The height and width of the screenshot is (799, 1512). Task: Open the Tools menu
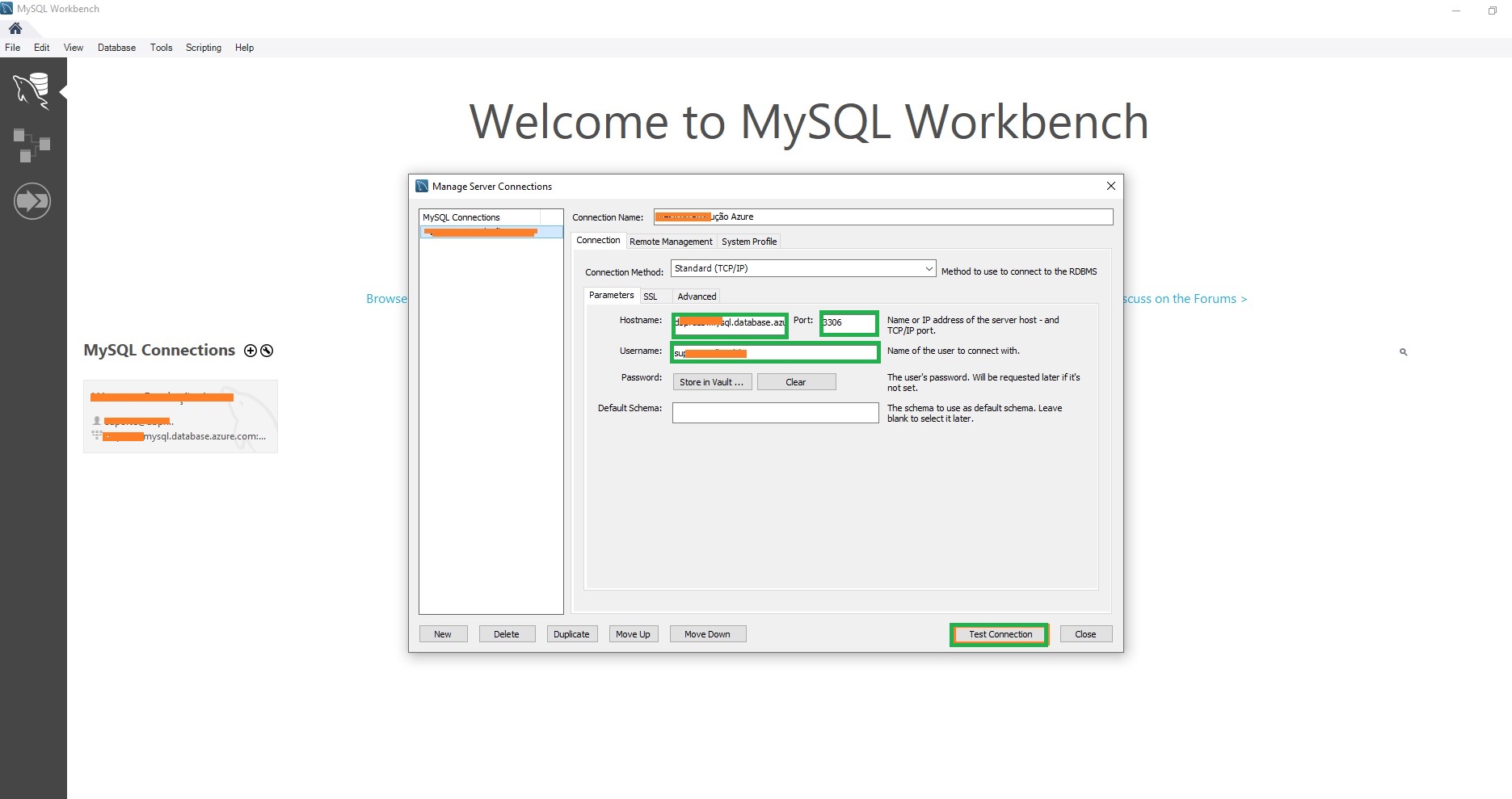tap(162, 48)
